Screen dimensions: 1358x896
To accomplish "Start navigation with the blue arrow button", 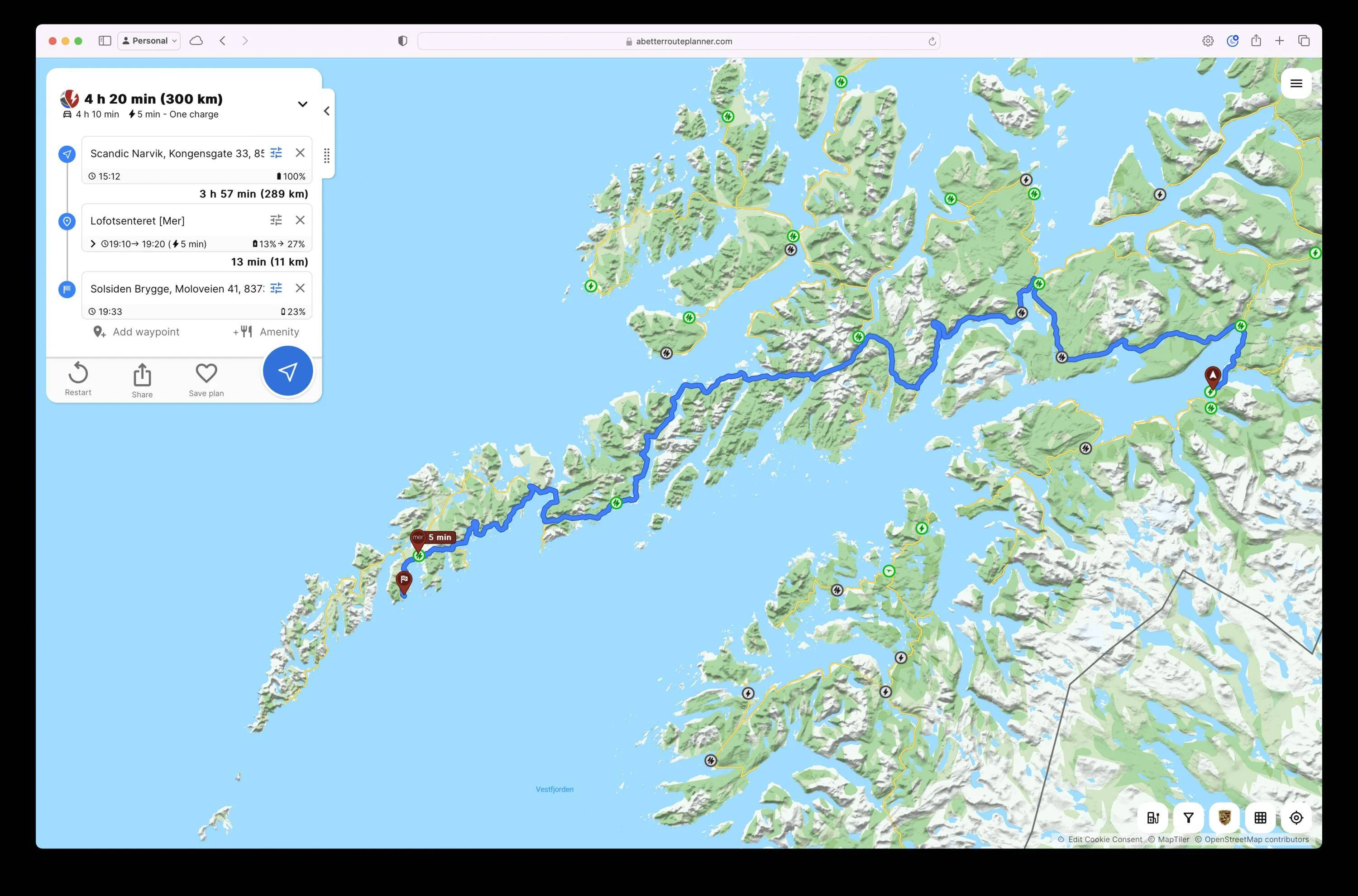I will point(287,371).
